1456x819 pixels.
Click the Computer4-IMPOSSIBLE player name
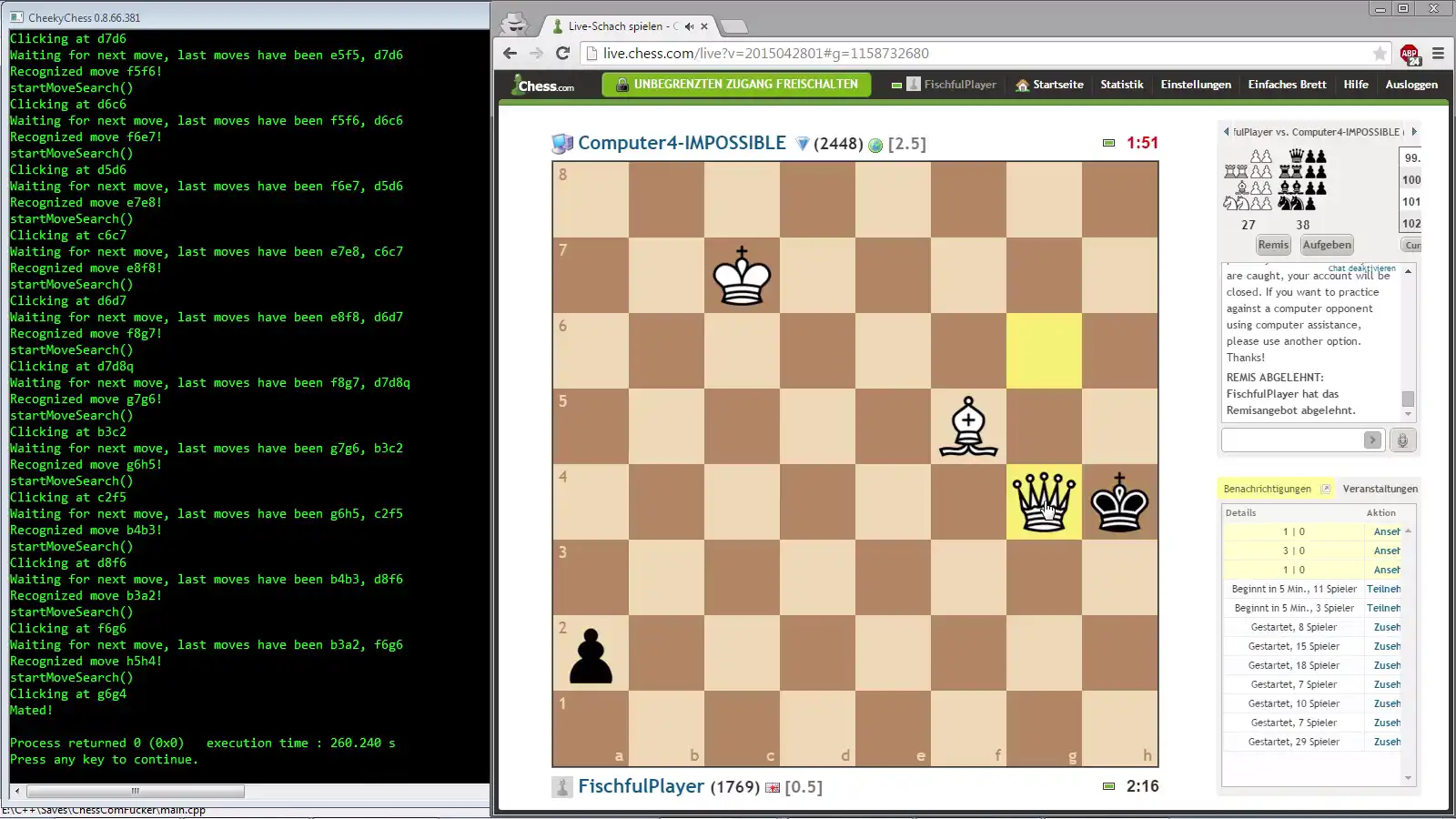pyautogui.click(x=682, y=143)
